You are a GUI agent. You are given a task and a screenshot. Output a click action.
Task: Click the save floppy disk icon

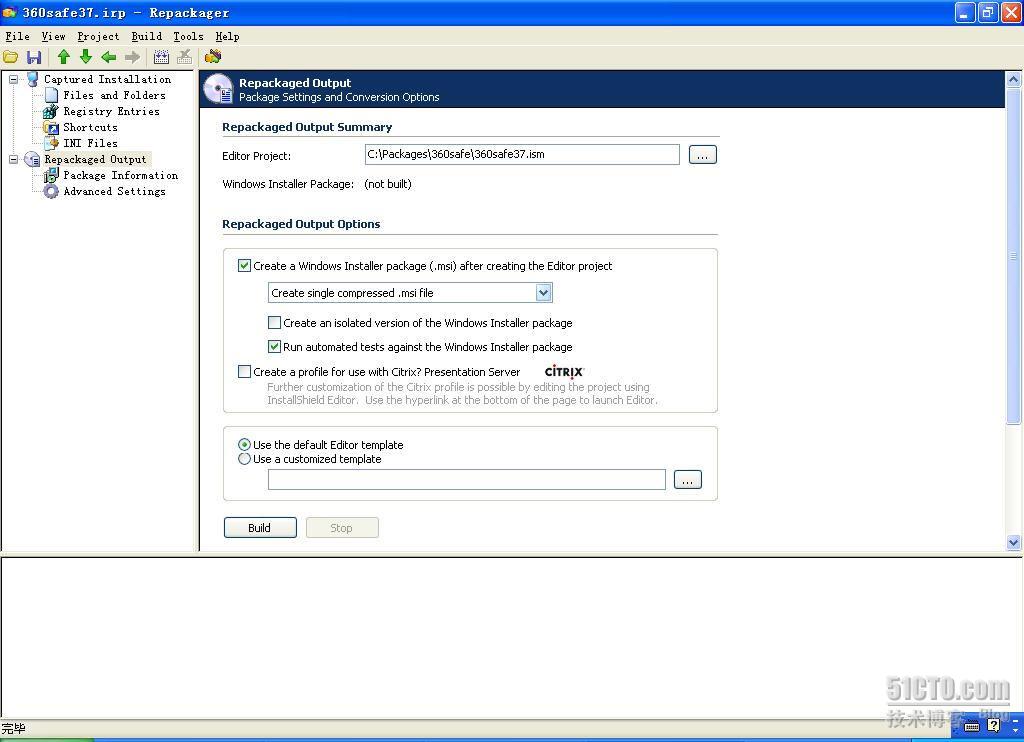click(x=34, y=57)
